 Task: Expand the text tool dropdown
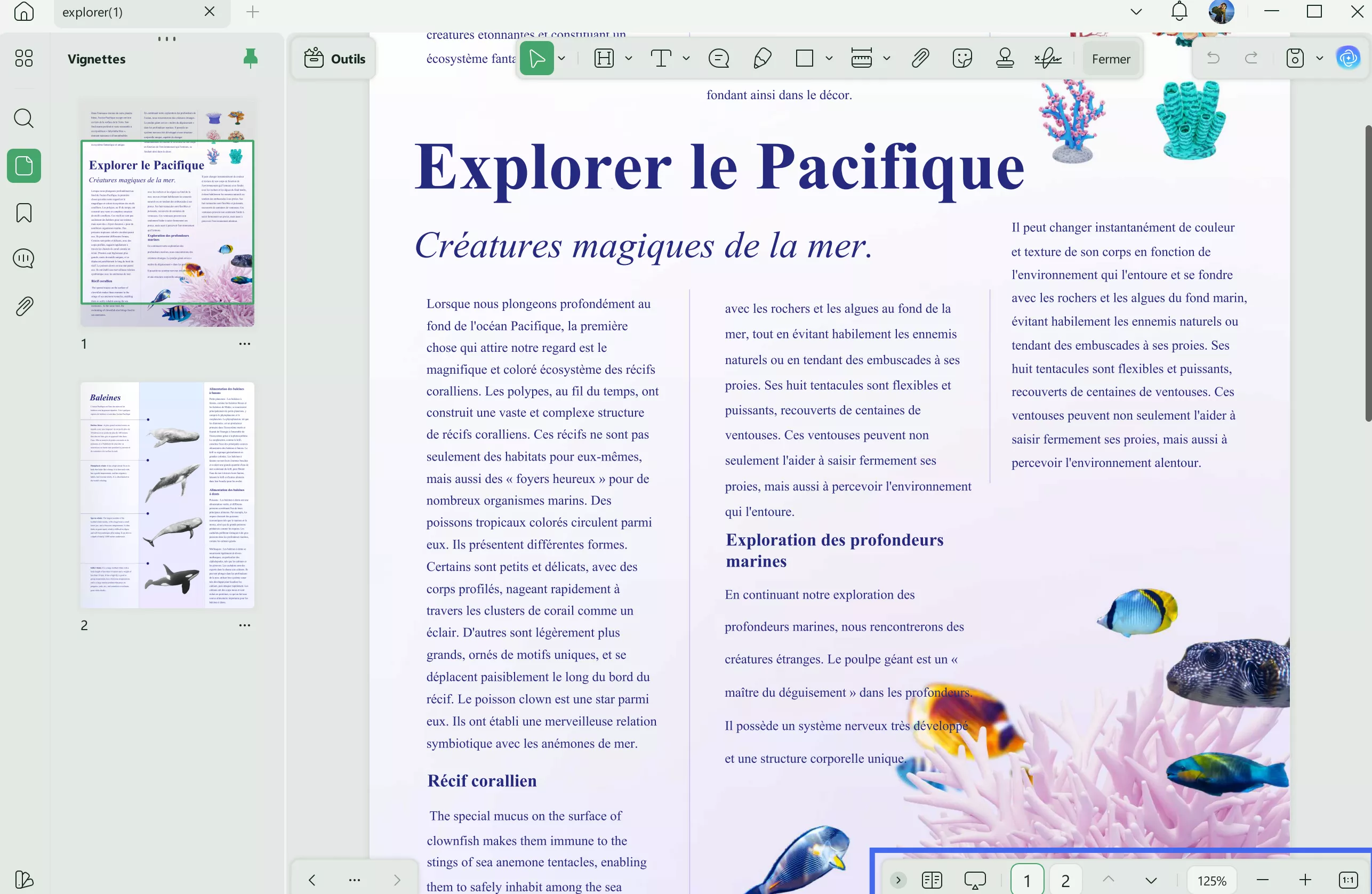point(686,58)
